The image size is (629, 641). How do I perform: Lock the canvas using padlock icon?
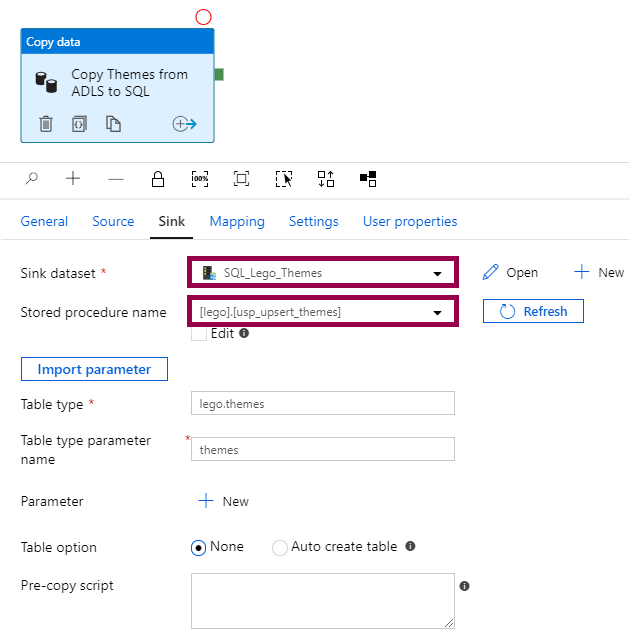coord(158,179)
